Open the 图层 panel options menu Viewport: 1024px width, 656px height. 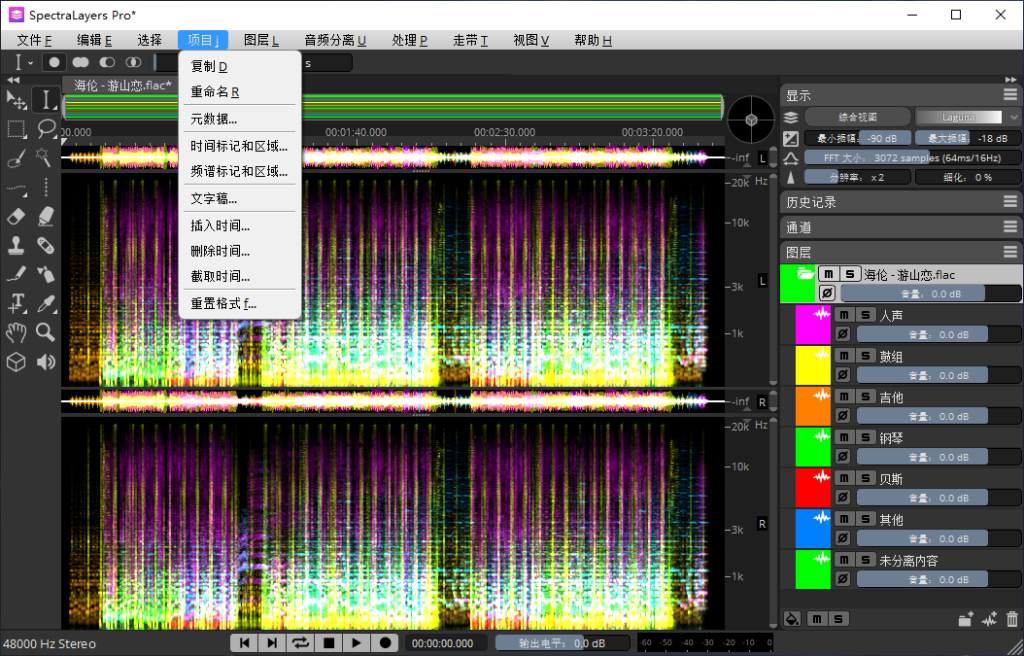(x=1011, y=252)
